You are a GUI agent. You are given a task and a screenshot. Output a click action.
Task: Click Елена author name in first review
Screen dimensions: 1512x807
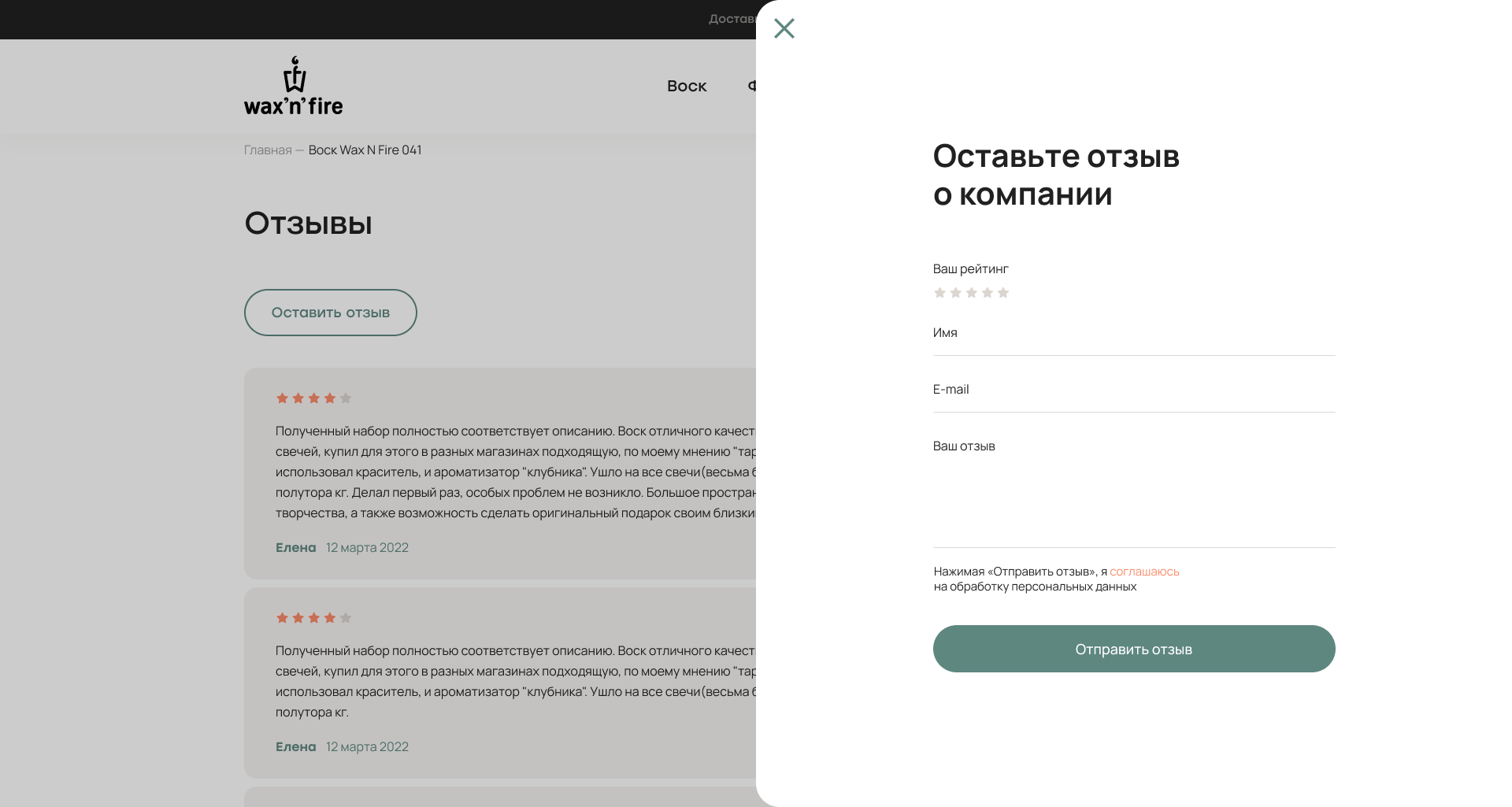tap(295, 548)
